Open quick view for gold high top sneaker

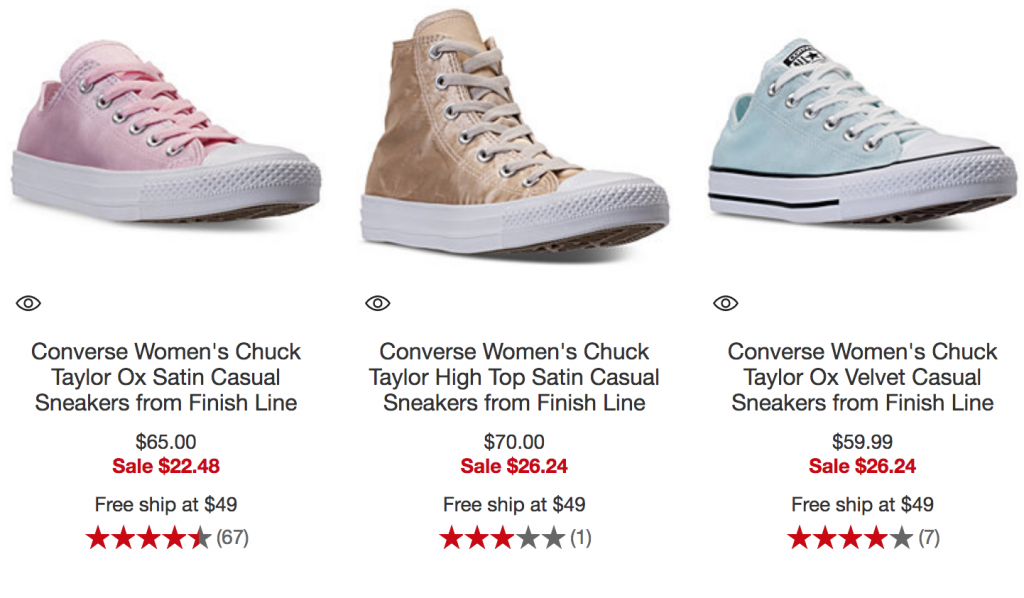coord(377,303)
